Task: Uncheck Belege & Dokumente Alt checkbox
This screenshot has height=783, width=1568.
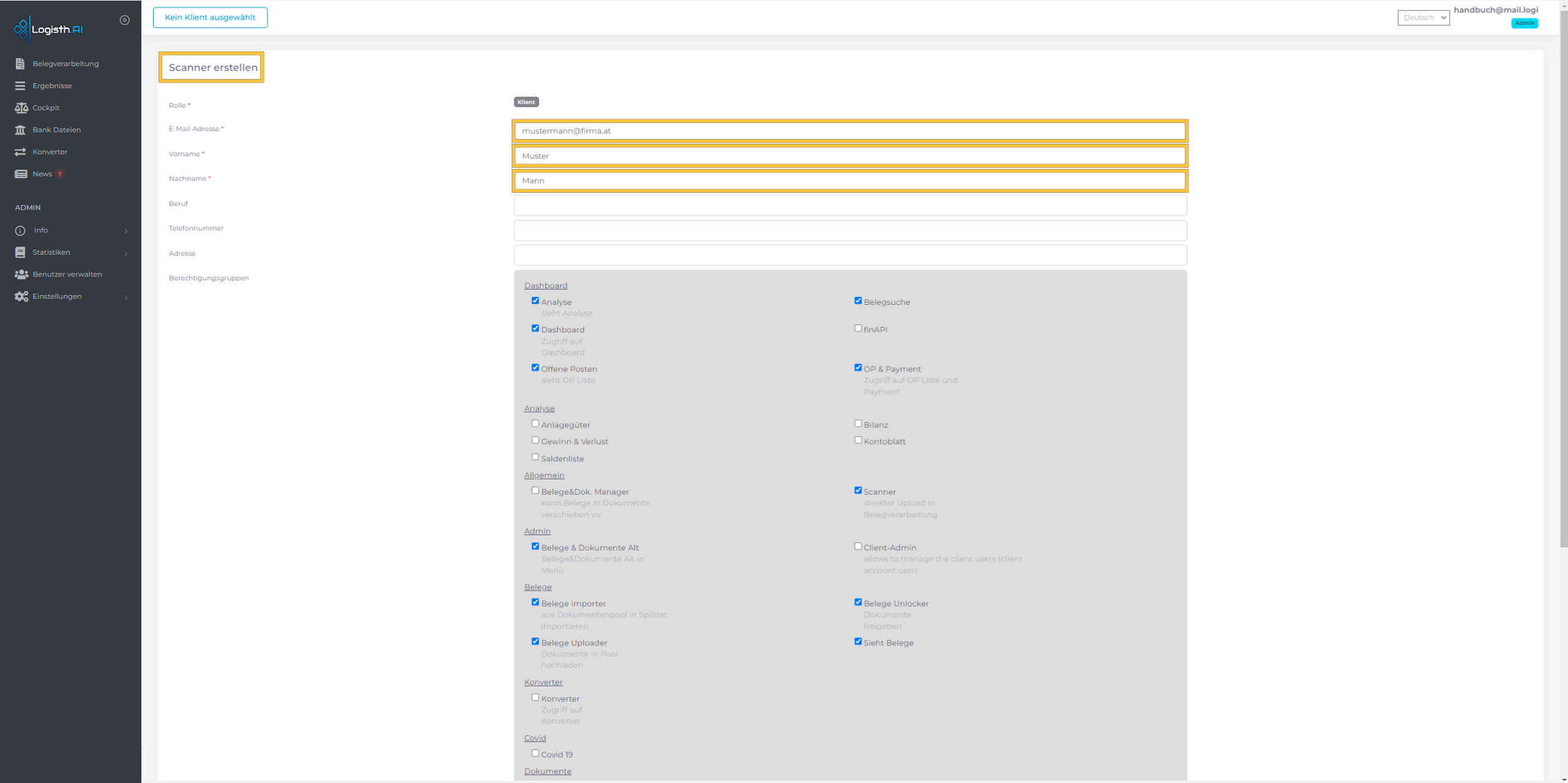Action: [536, 546]
